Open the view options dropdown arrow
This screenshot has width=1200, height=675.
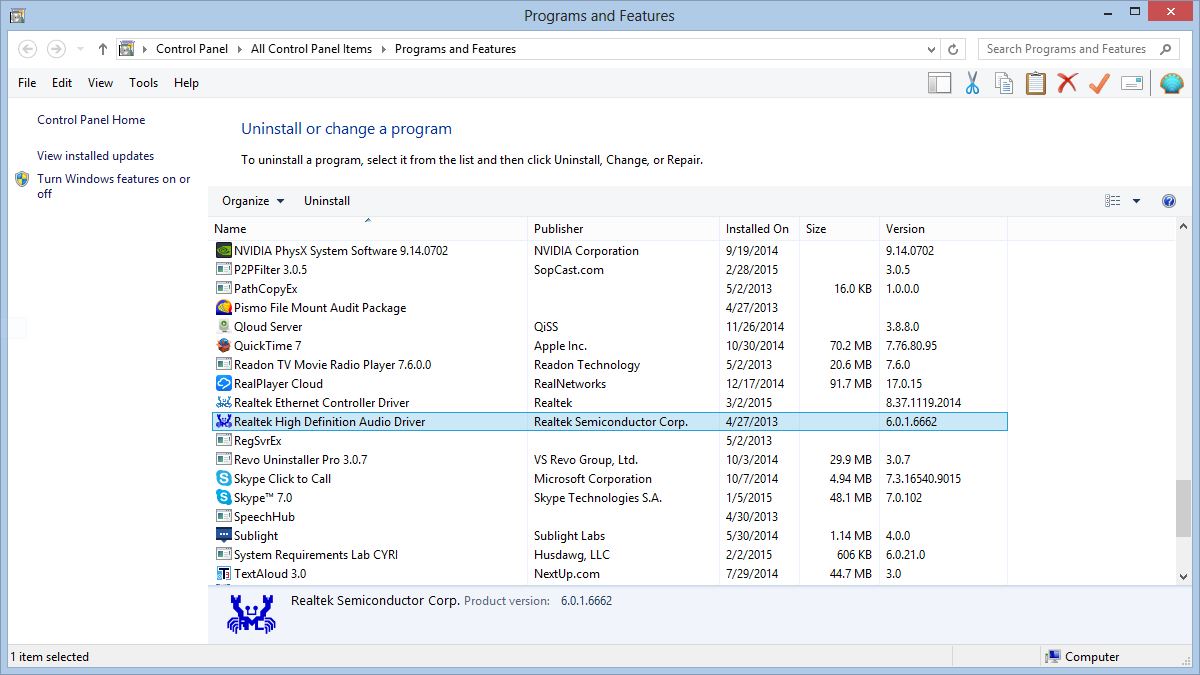pyautogui.click(x=1136, y=201)
